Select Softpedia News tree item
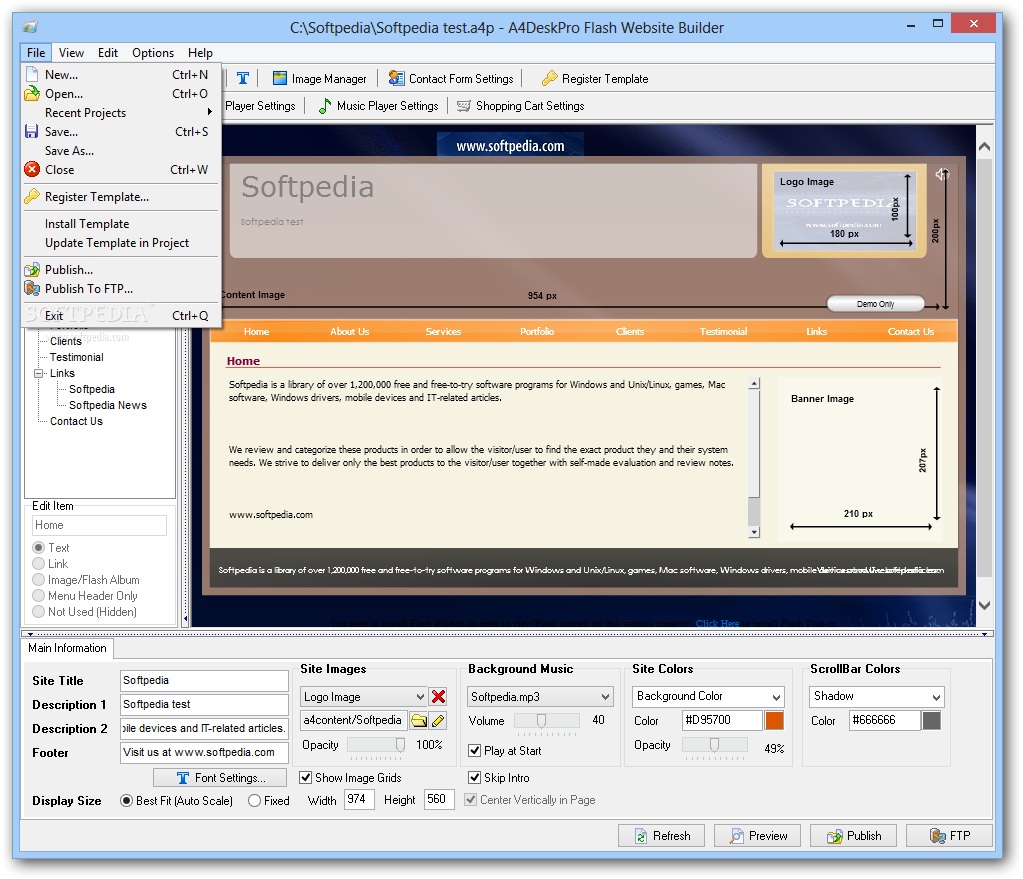Screen dimensions: 1023x879 pyautogui.click(x=108, y=405)
